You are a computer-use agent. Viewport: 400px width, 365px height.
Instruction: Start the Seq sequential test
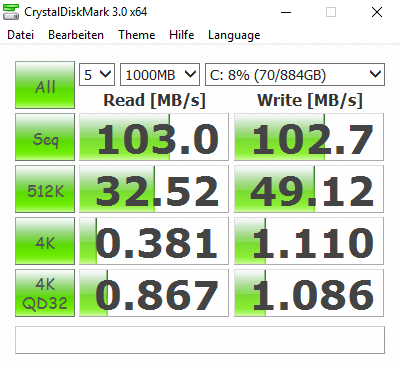(x=45, y=137)
